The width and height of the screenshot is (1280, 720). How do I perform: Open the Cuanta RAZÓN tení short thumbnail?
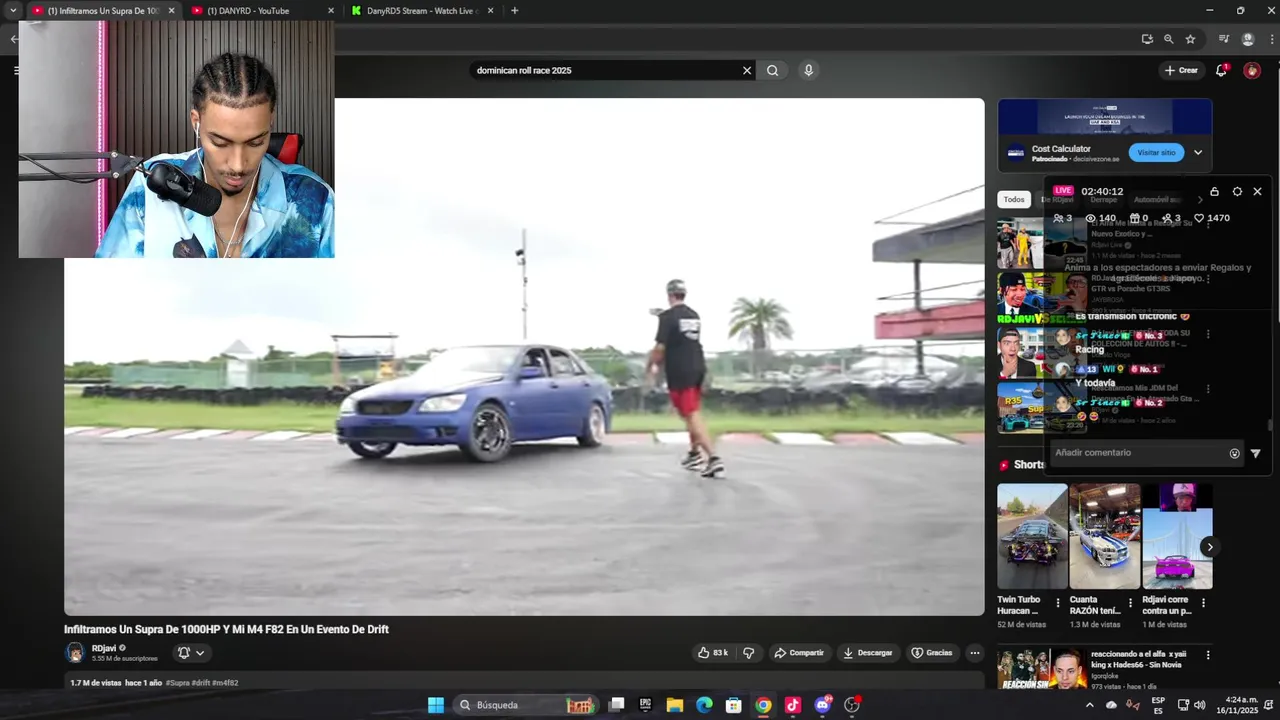tap(1104, 536)
